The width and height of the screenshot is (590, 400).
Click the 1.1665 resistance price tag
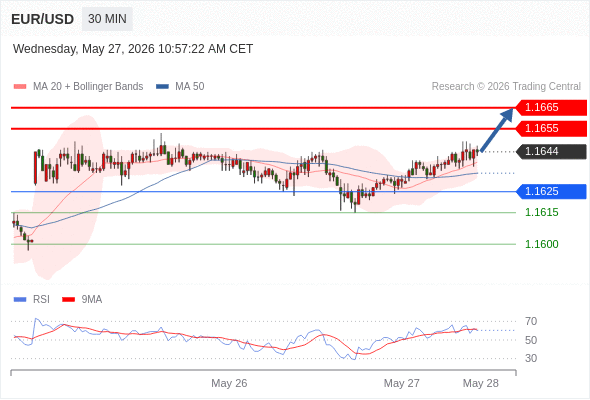click(550, 108)
